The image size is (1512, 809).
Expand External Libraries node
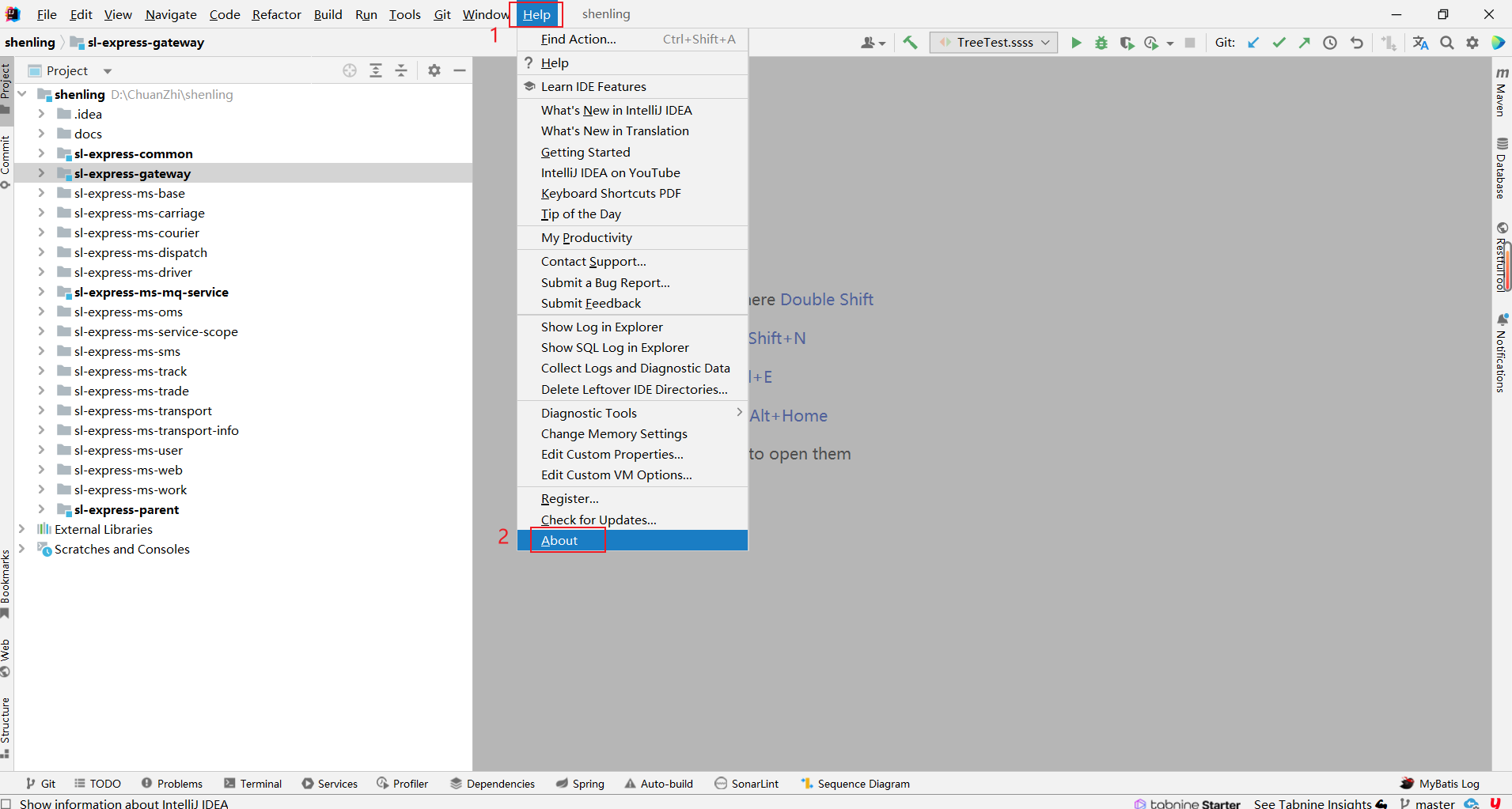point(21,529)
